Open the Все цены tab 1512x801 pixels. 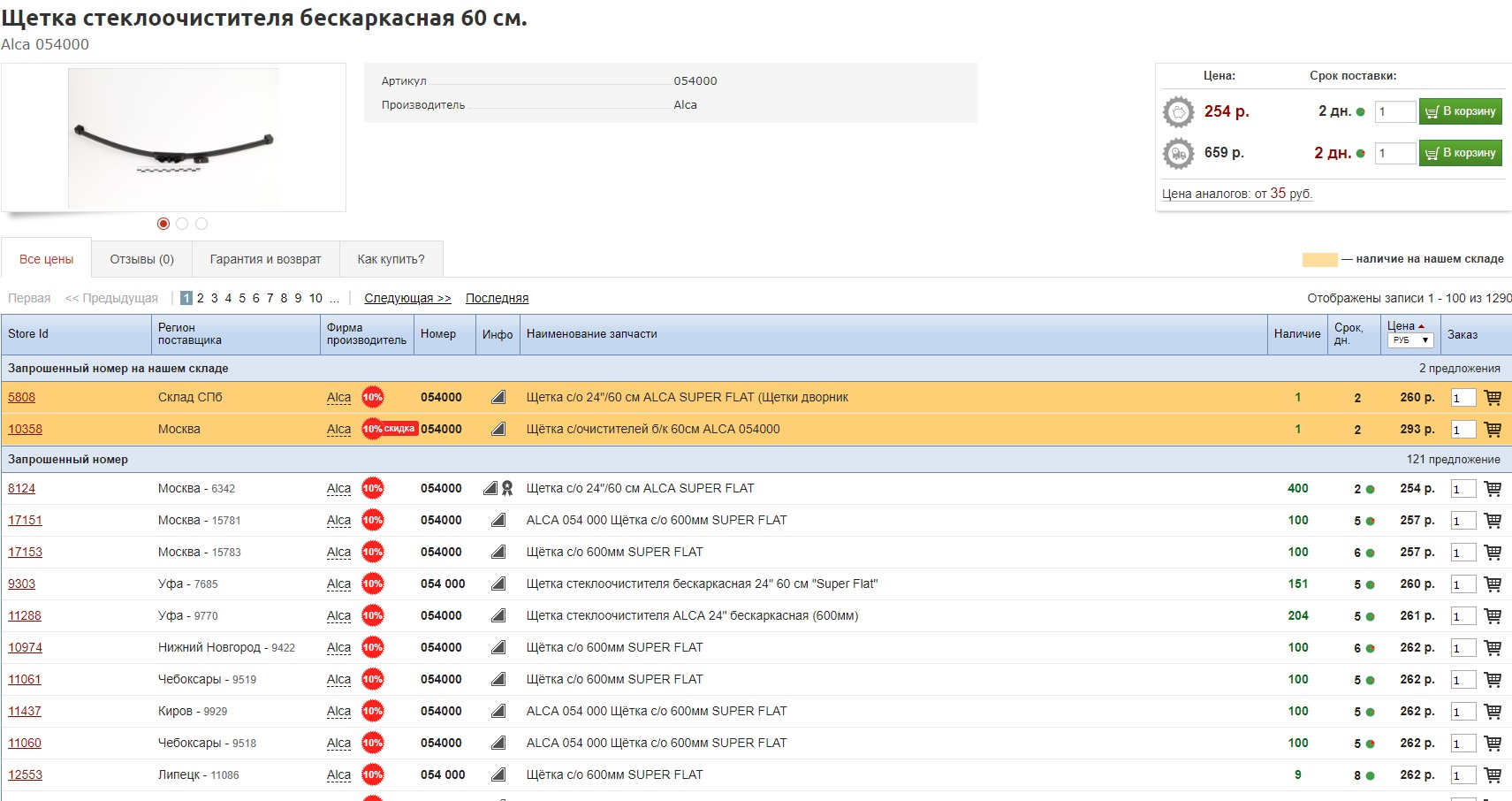click(x=46, y=259)
